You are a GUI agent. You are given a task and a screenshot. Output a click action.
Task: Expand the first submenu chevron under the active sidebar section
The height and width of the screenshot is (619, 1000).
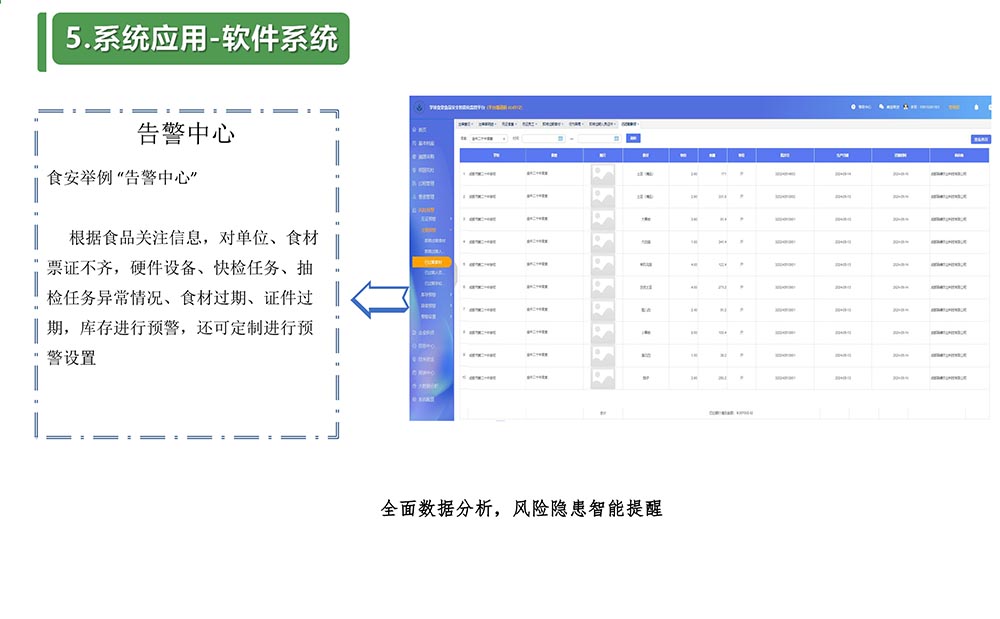click(451, 218)
